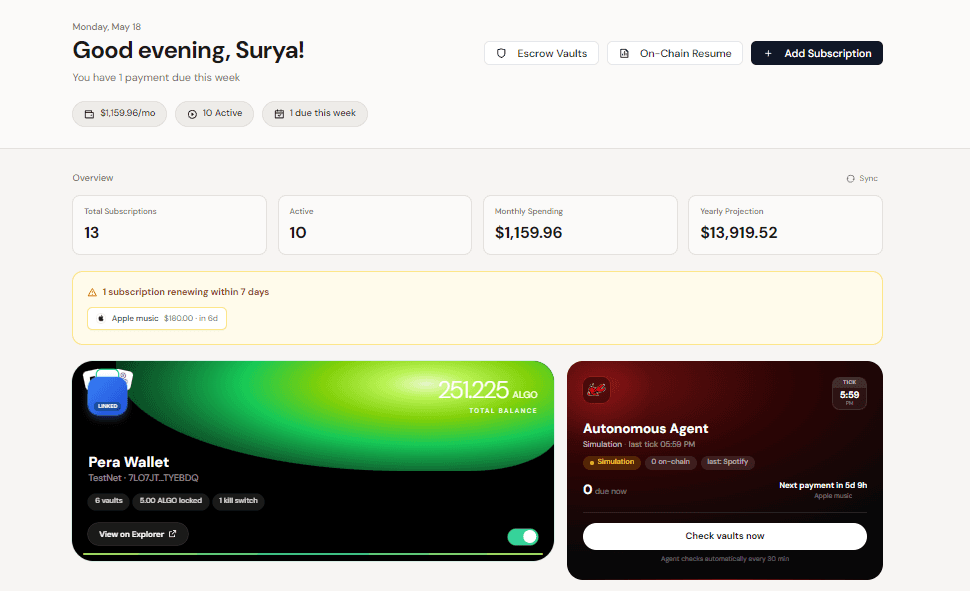Viewport: 970px width, 591px height.
Task: Click the Good evening, Surya! heading
Action: (188, 50)
